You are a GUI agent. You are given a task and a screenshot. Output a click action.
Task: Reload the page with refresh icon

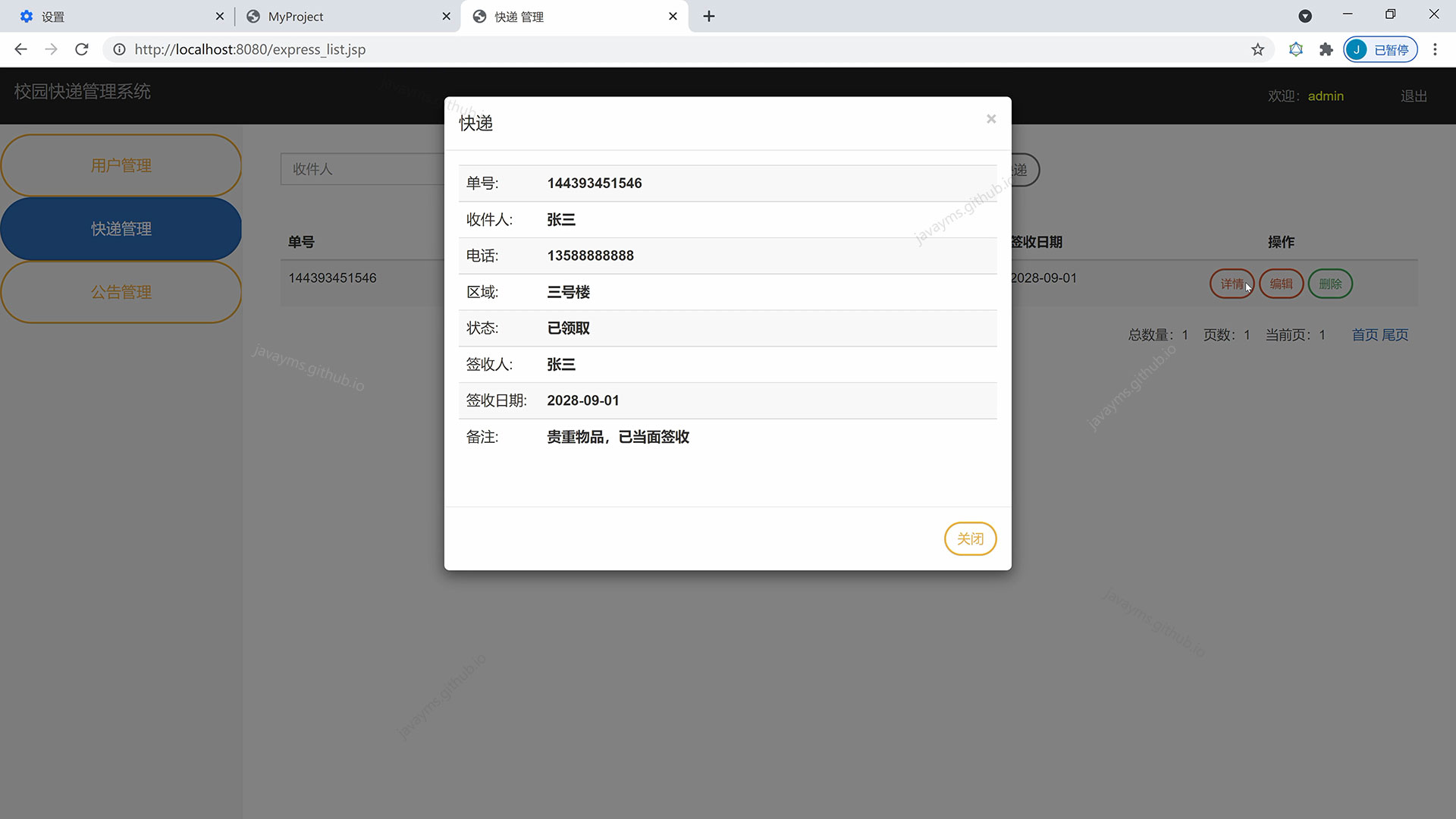(x=82, y=49)
